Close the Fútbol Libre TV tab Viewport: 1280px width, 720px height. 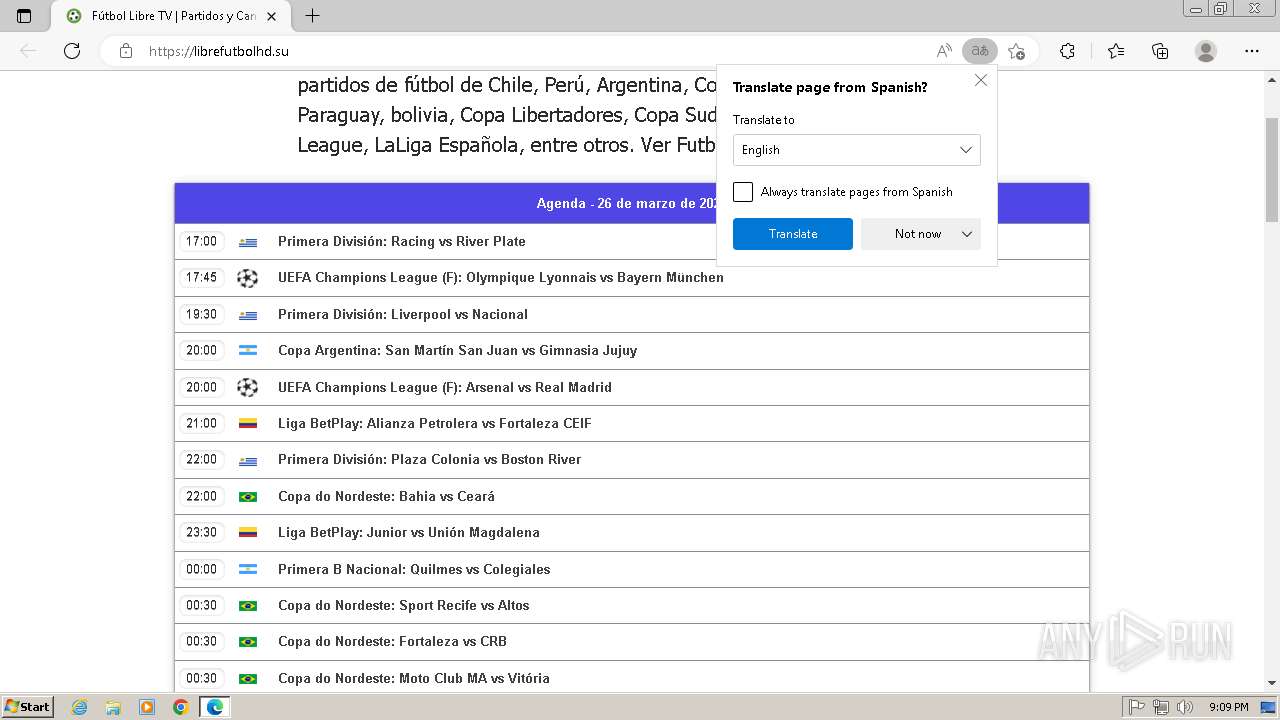[x=271, y=16]
